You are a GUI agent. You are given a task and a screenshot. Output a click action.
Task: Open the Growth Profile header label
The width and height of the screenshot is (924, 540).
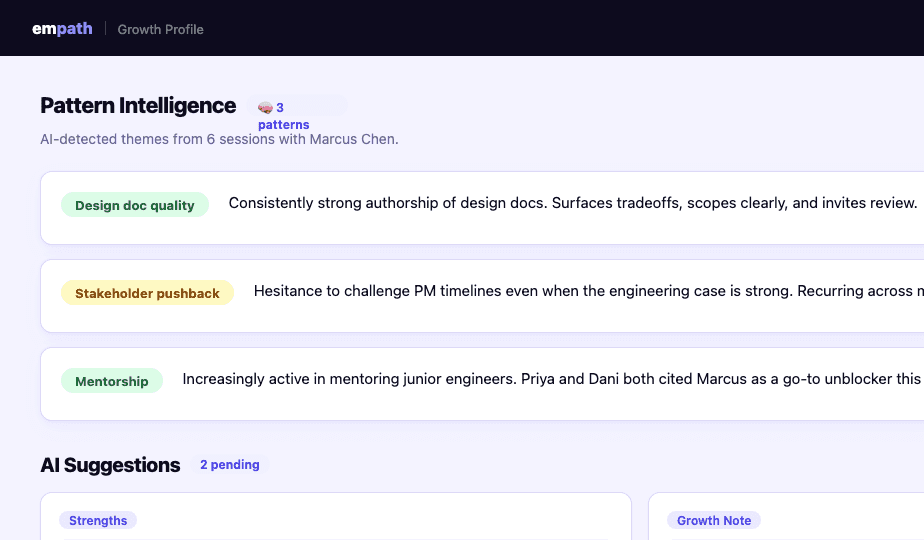(160, 29)
